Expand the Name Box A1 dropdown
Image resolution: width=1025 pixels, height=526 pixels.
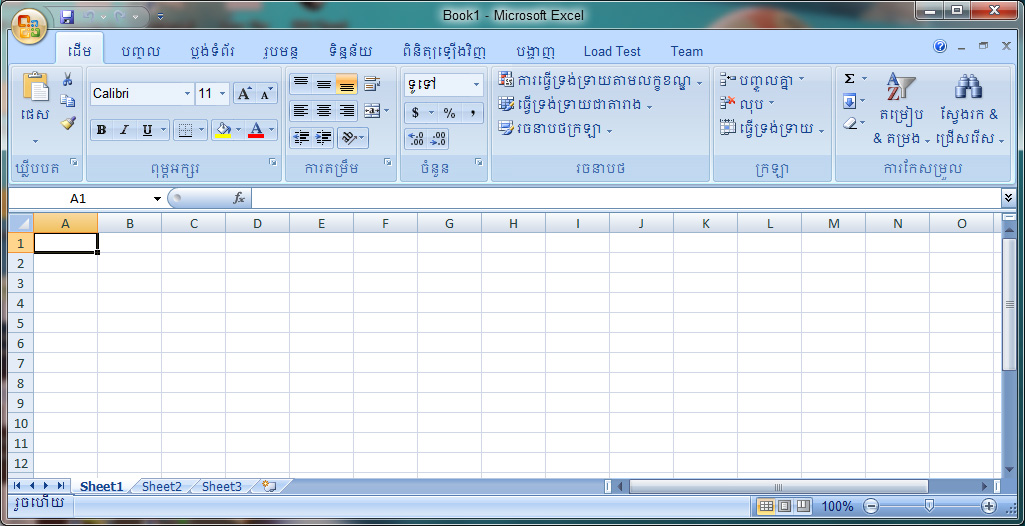157,199
